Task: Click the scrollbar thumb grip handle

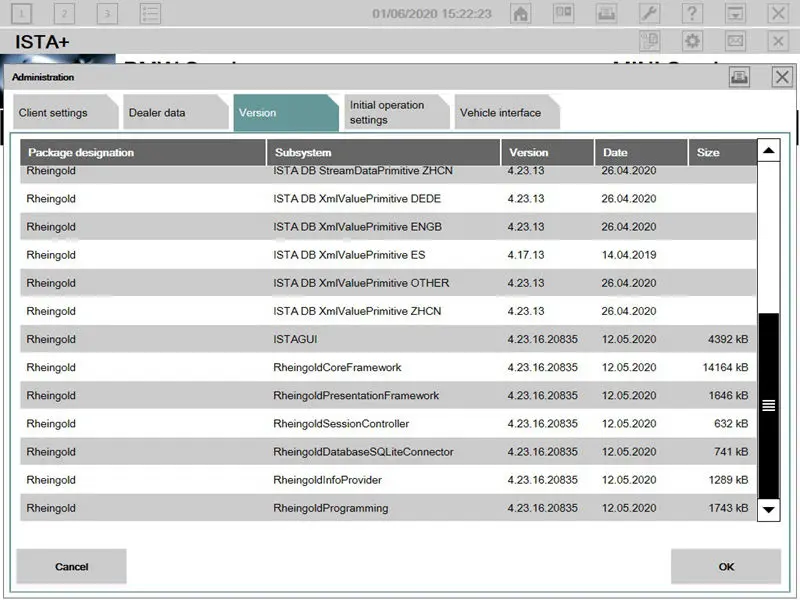Action: pyautogui.click(x=768, y=405)
